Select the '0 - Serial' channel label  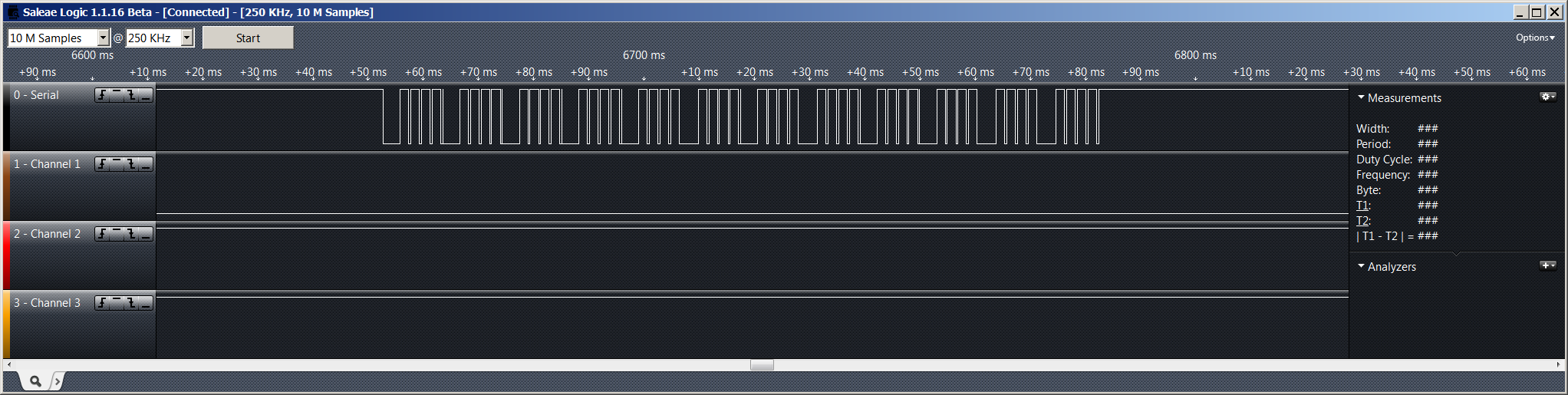(x=36, y=95)
